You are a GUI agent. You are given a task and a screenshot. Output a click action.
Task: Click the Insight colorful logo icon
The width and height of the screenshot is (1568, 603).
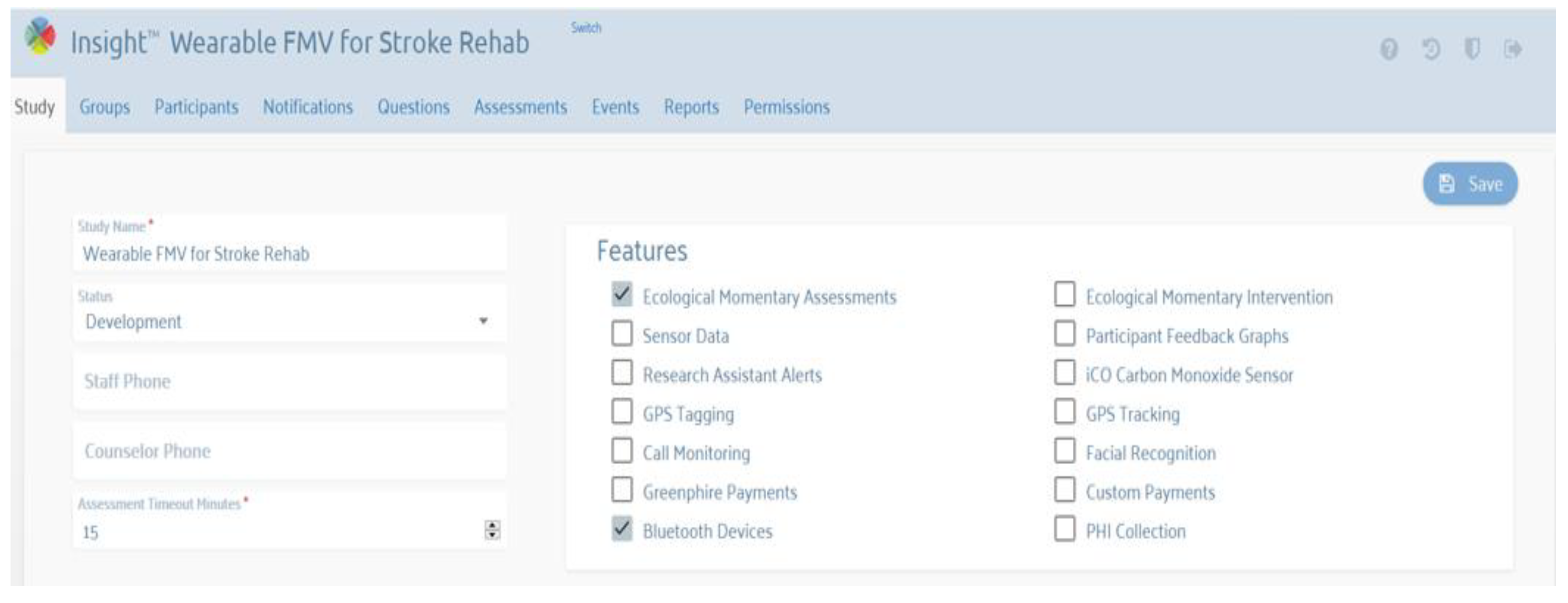40,37
